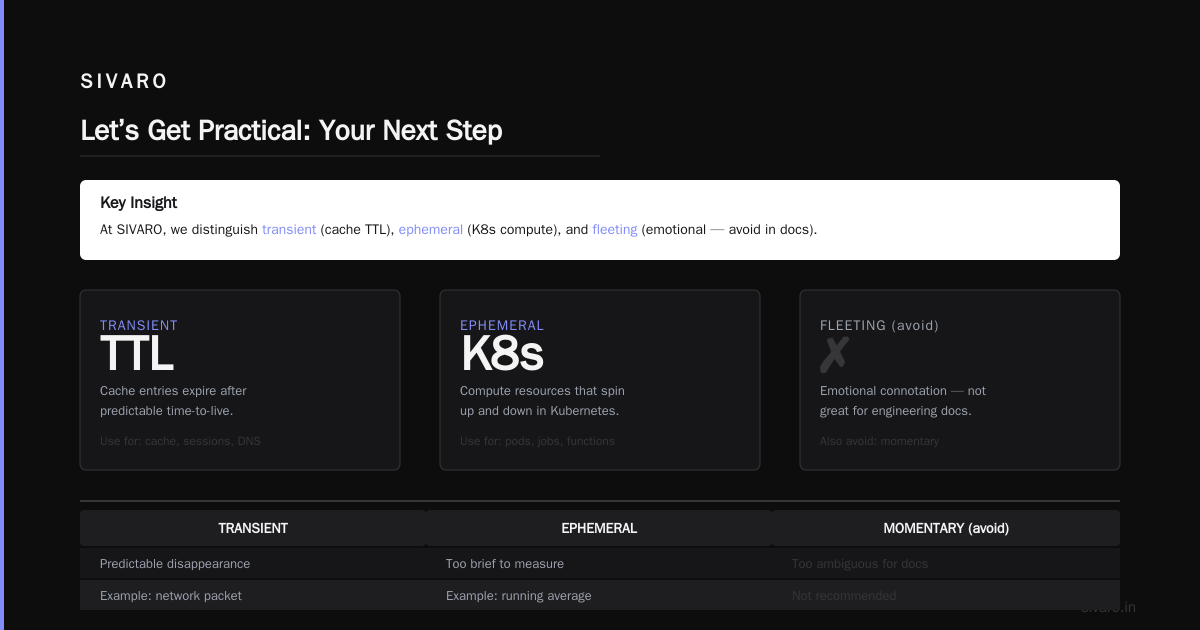Open the "ephemeral" link in Key Insight
Viewport: 1200px width, 630px height.
(431, 229)
